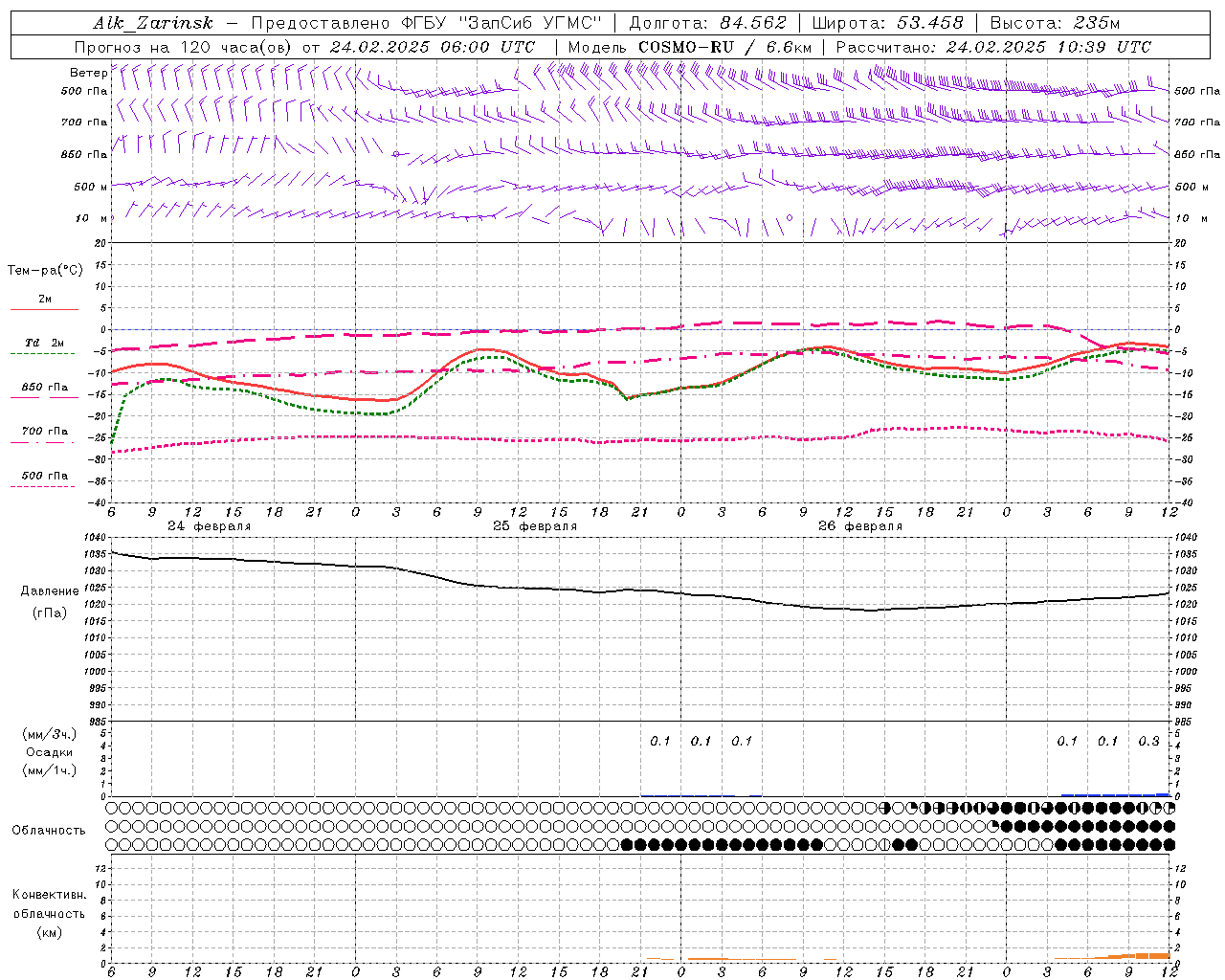Click the Рассчитано: 24.02.2025 10:39 UTC timestamp
Screen dimensions: 1225x980
pos(993,47)
